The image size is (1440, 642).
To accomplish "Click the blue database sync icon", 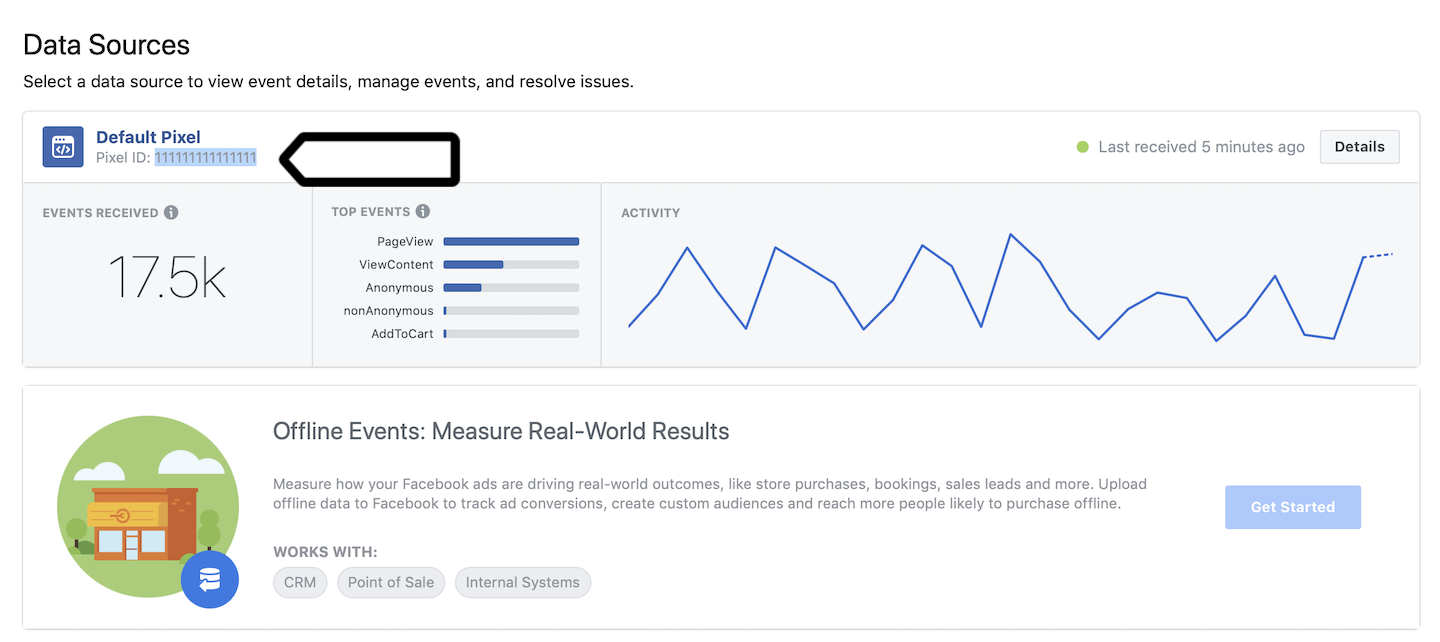I will click(210, 579).
